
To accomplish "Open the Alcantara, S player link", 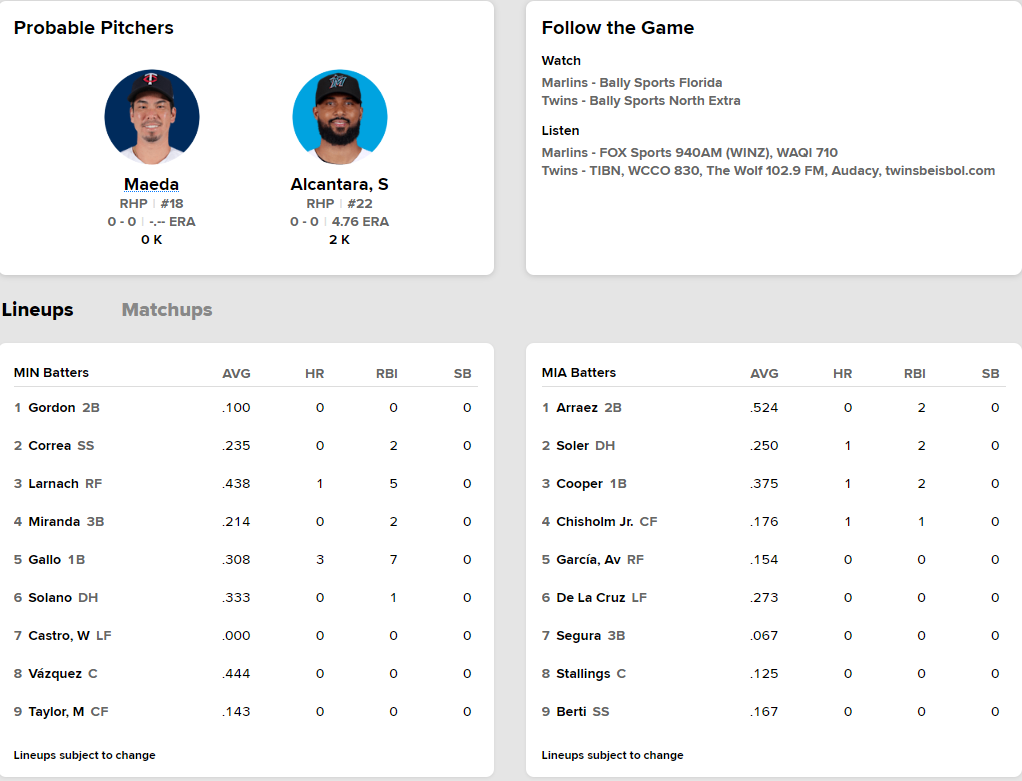I will tap(339, 184).
